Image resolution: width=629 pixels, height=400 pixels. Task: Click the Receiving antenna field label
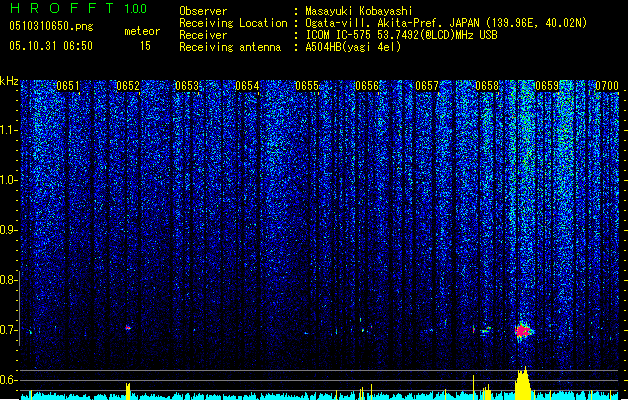(x=230, y=47)
